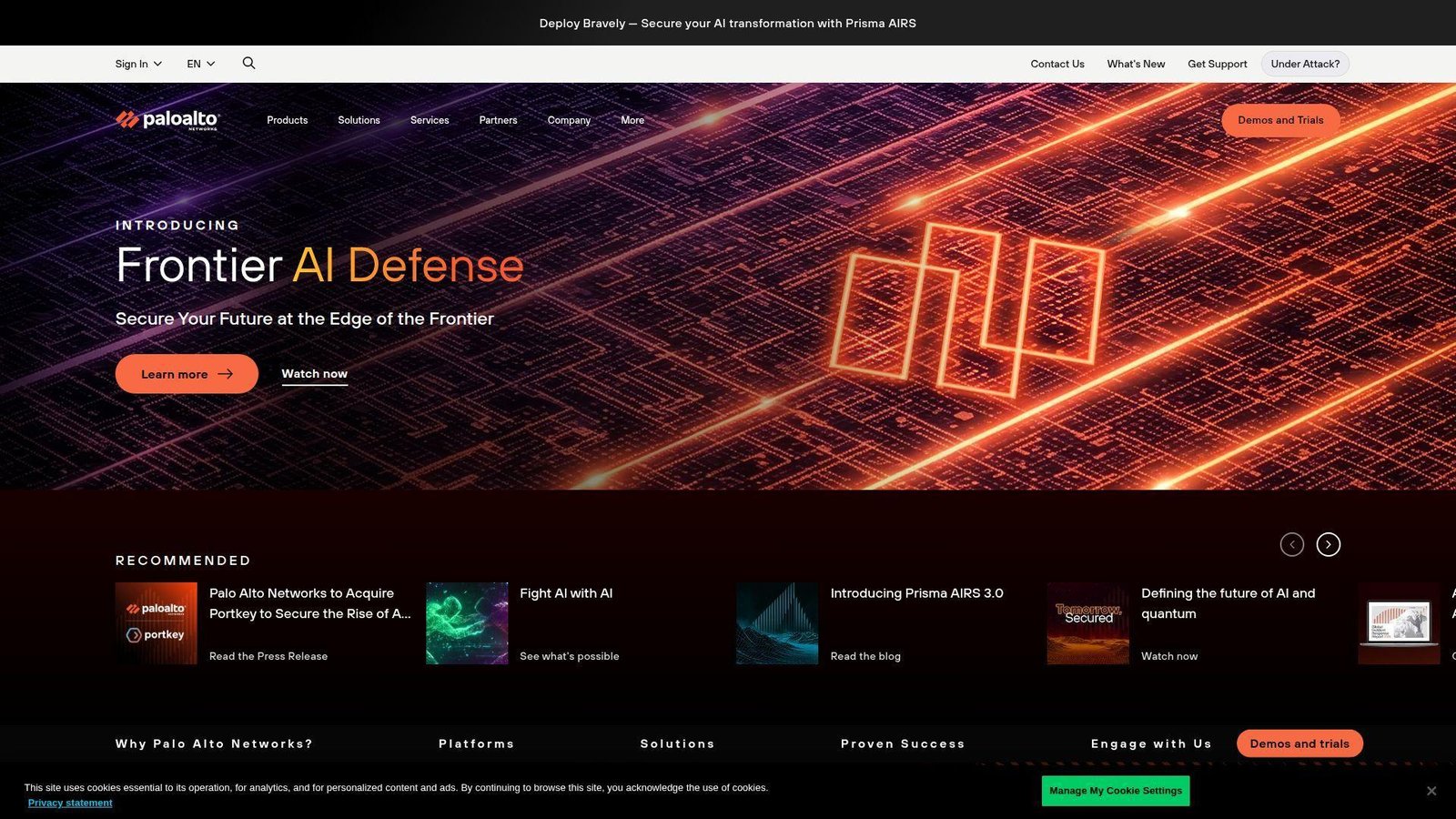Click Manage My Cookie Settings button
Image resolution: width=1456 pixels, height=819 pixels.
(1116, 791)
